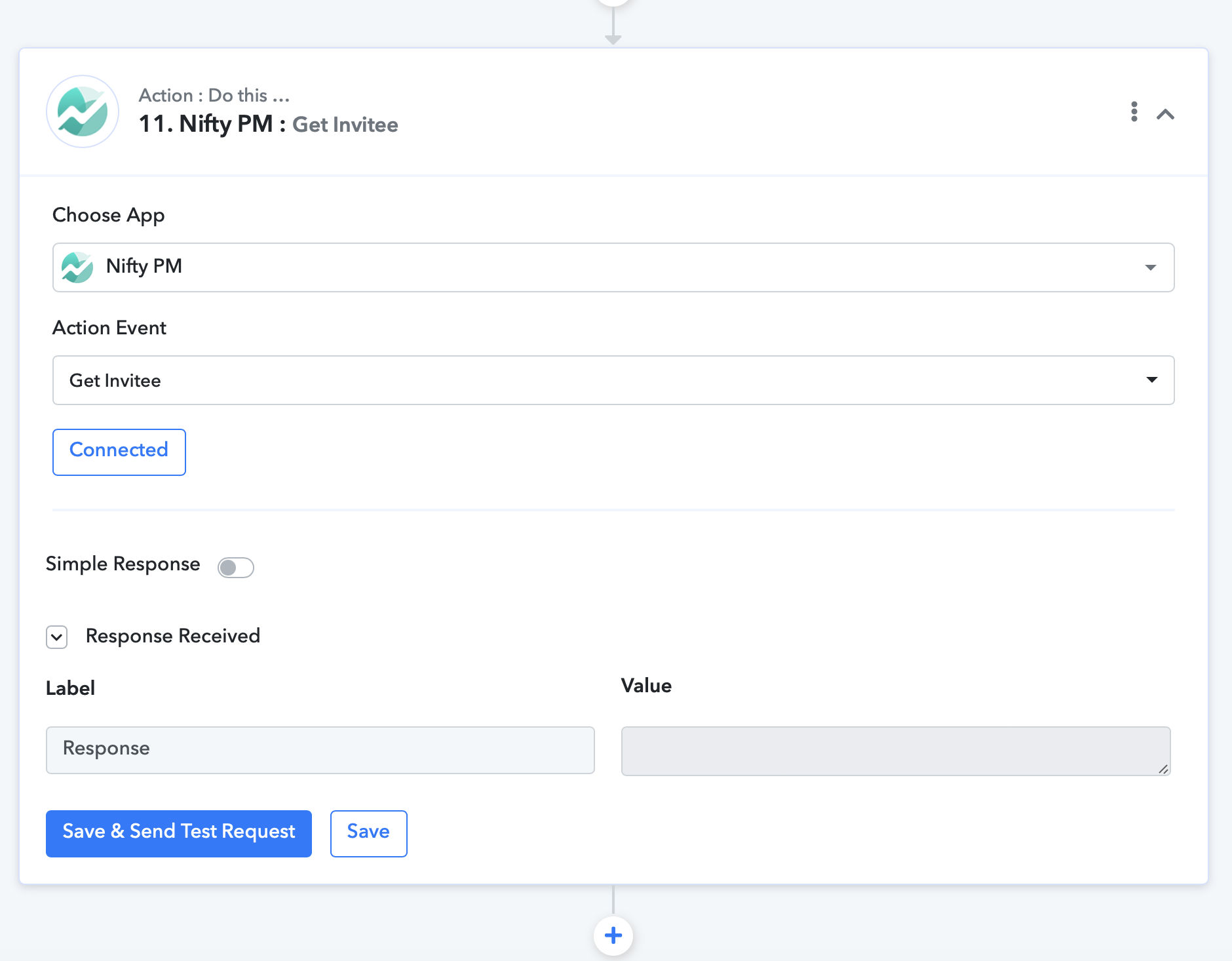Click the Nifty PM logo in step header

point(83,111)
